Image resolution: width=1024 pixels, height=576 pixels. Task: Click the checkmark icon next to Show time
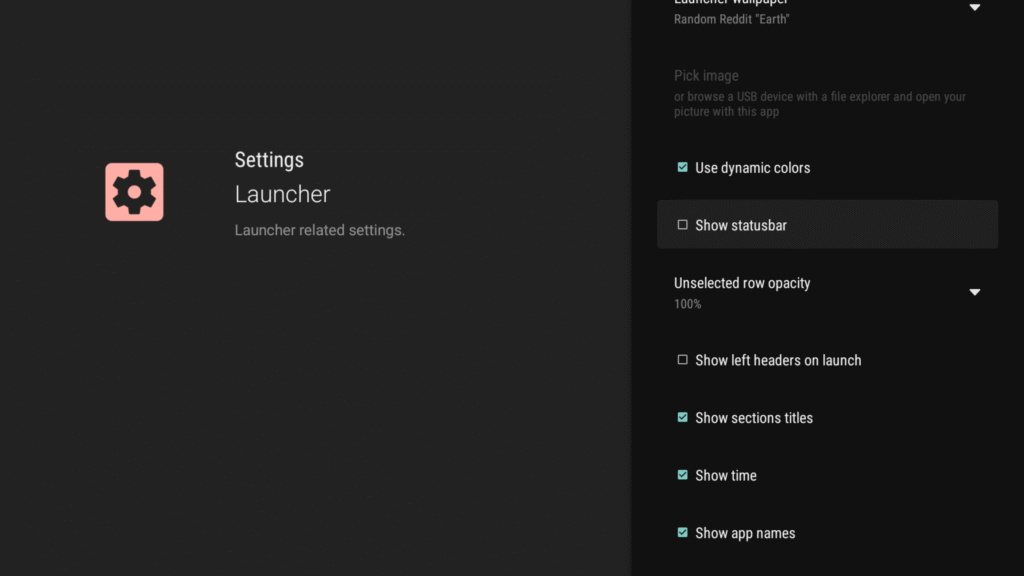[x=682, y=475]
